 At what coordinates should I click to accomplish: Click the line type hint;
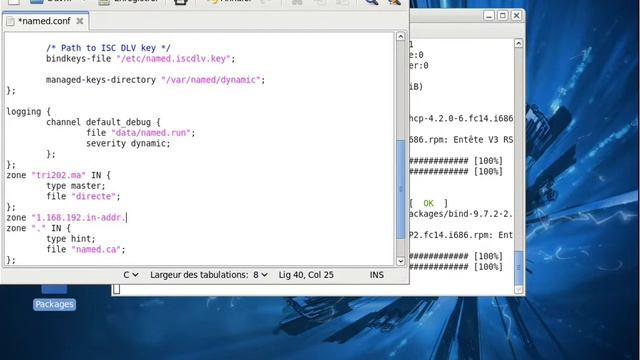tap(71, 239)
